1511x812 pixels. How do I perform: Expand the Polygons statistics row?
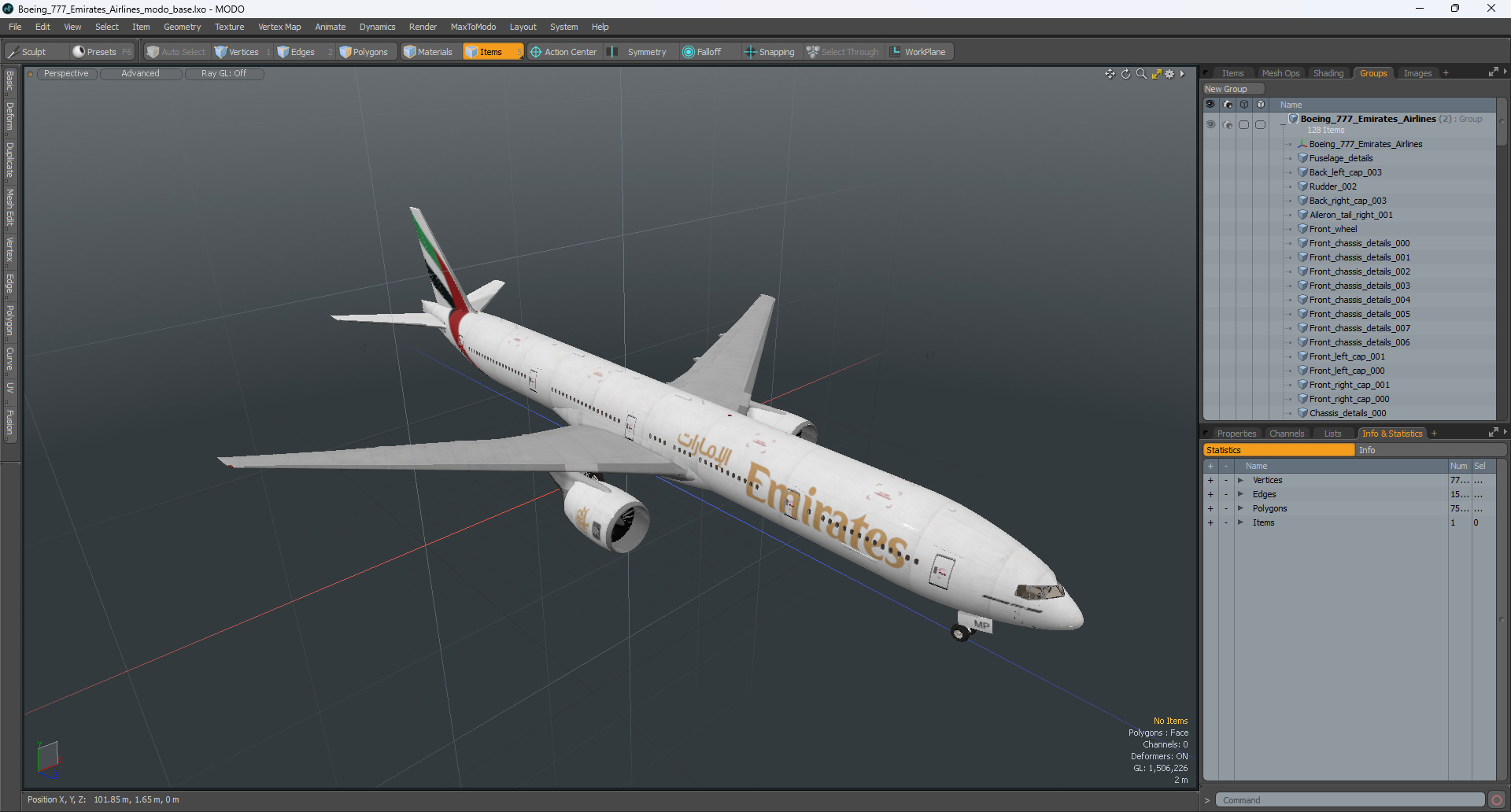point(1240,508)
